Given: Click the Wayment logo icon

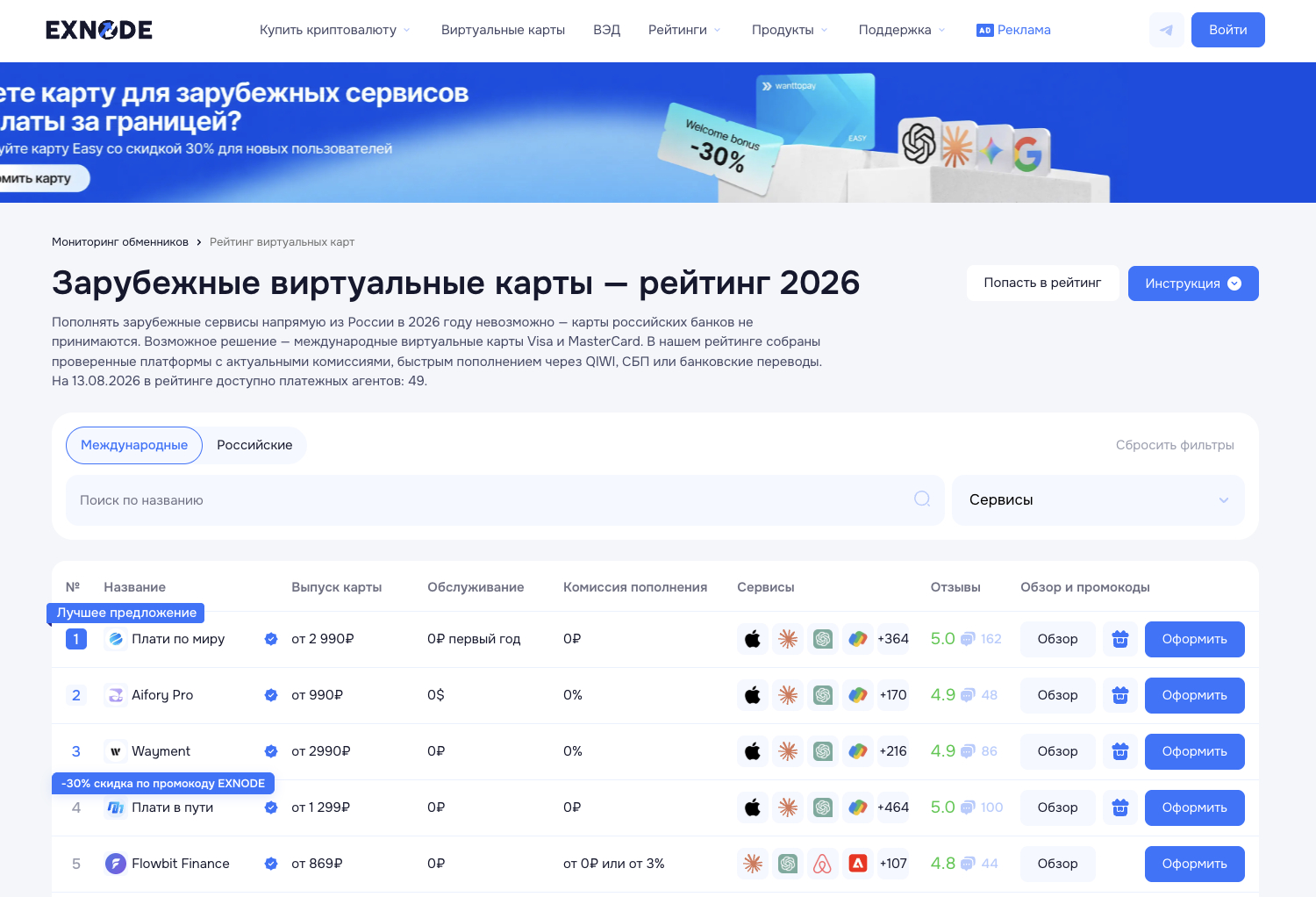Looking at the screenshot, I should [115, 751].
